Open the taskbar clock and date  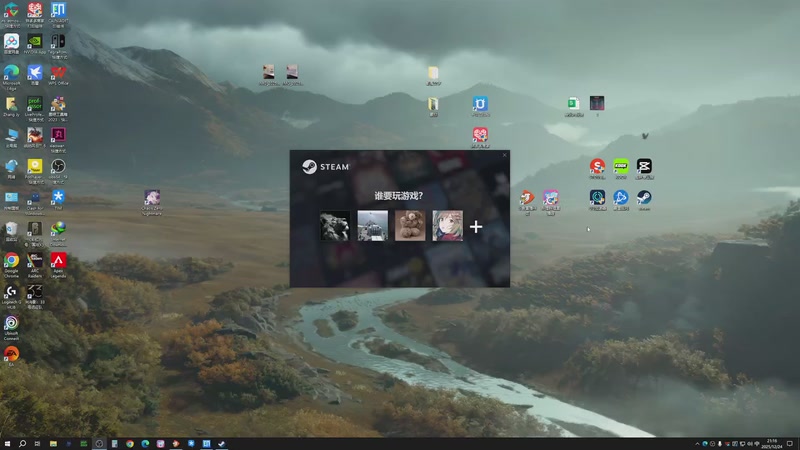pyautogui.click(x=771, y=444)
